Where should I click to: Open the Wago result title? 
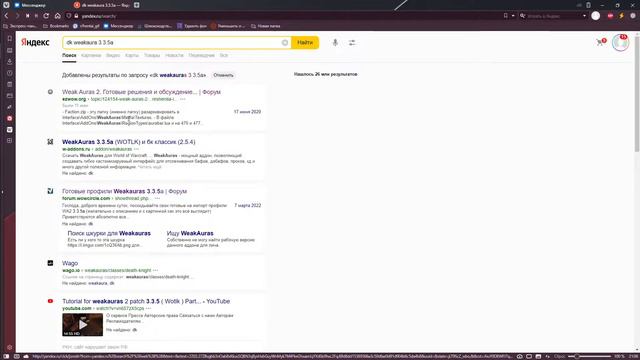[x=70, y=263]
